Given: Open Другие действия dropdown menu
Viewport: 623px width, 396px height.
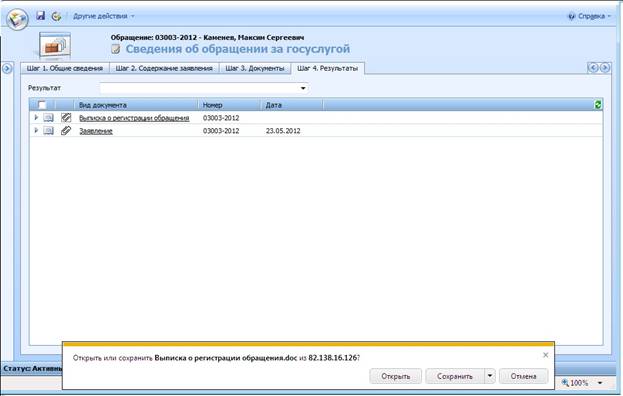Looking at the screenshot, I should 104,16.
